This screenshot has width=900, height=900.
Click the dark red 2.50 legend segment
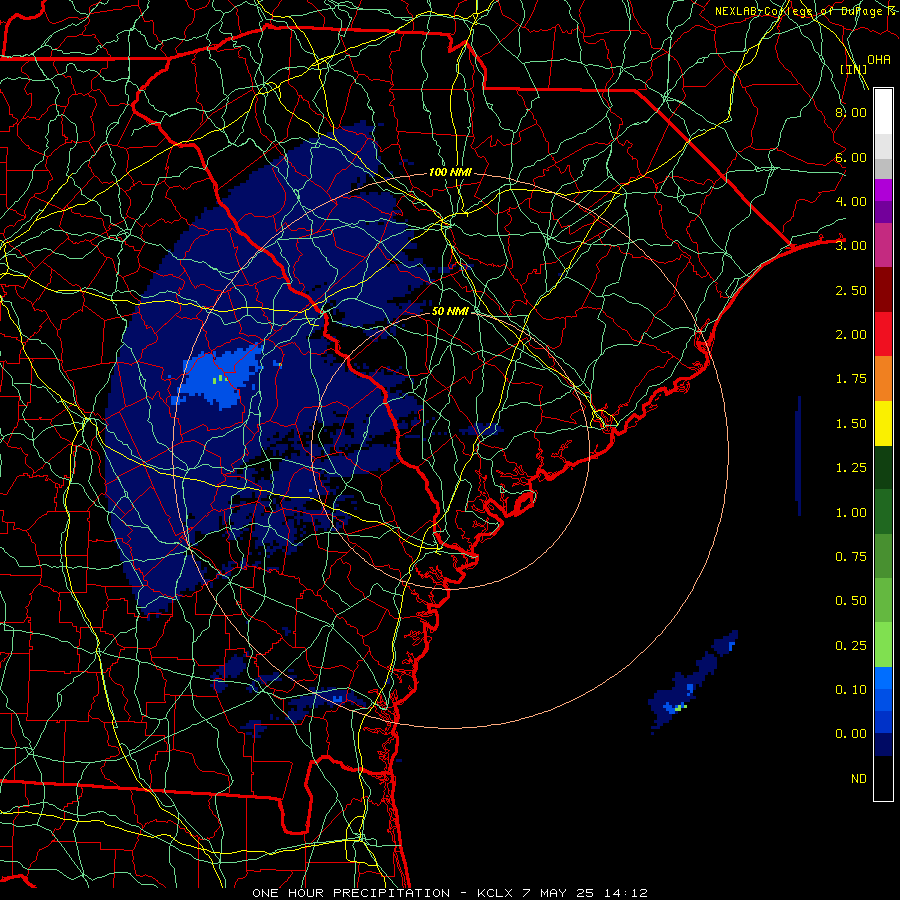(883, 290)
